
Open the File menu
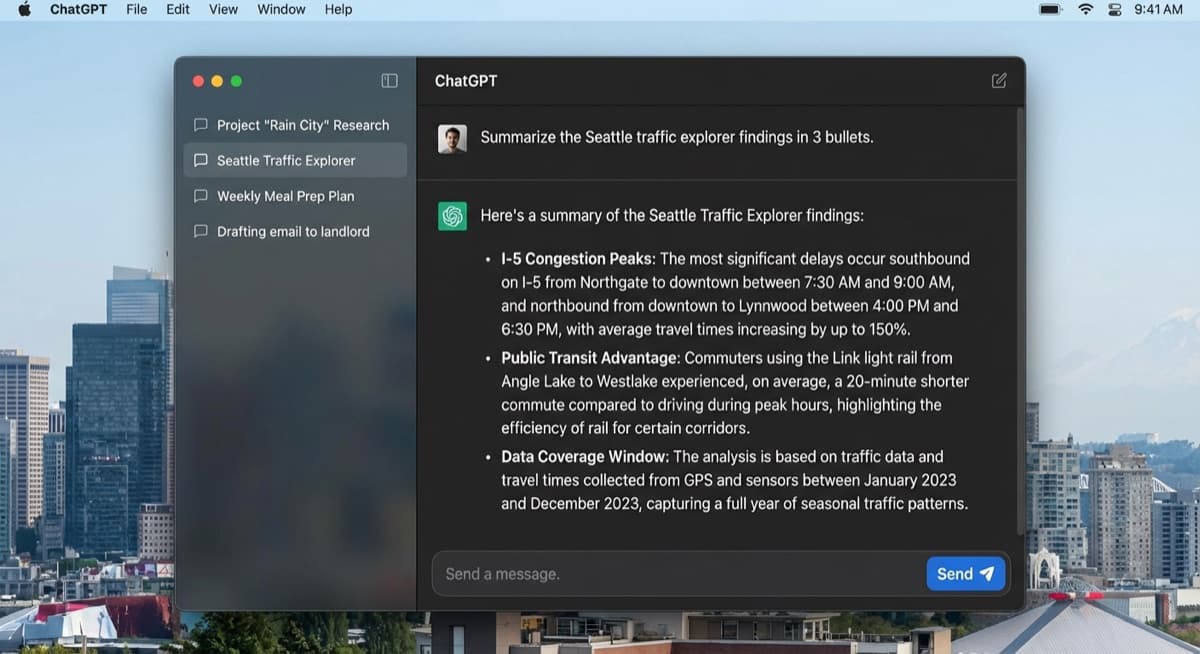pos(136,9)
